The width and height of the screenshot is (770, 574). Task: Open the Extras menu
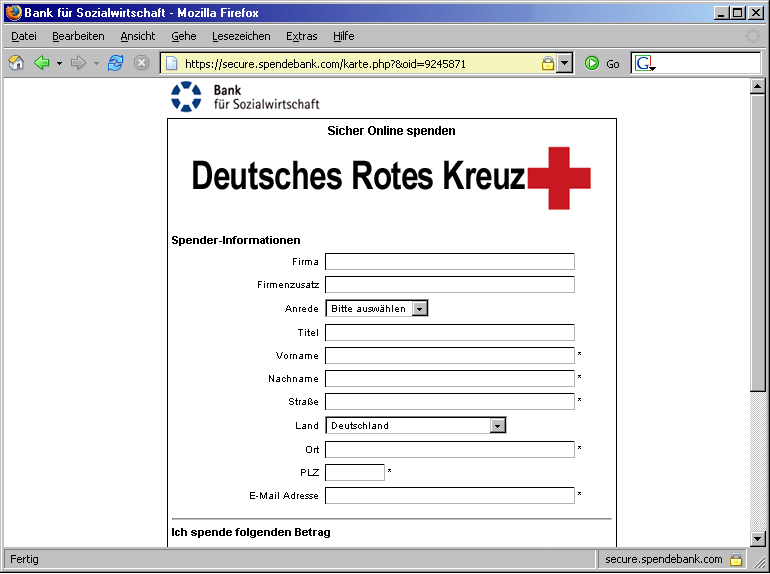(302, 36)
